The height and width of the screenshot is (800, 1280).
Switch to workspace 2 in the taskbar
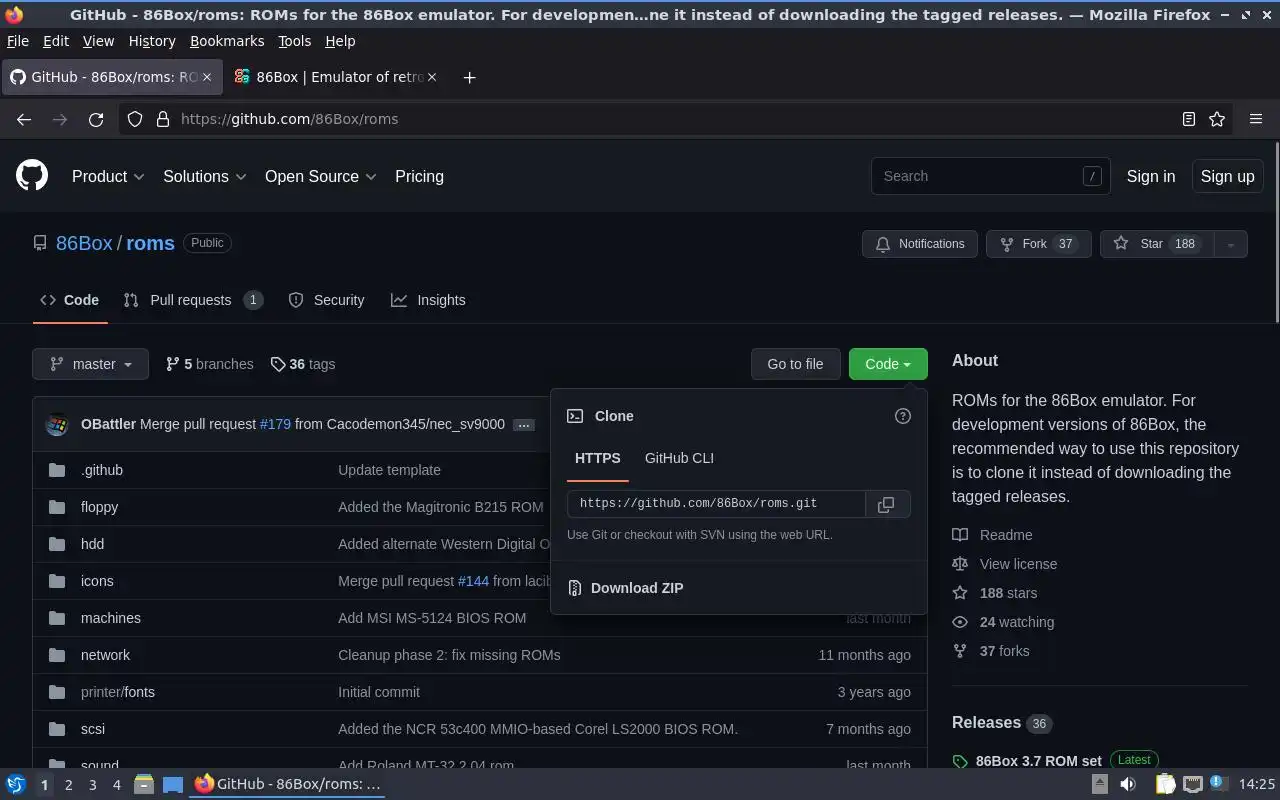point(68,785)
